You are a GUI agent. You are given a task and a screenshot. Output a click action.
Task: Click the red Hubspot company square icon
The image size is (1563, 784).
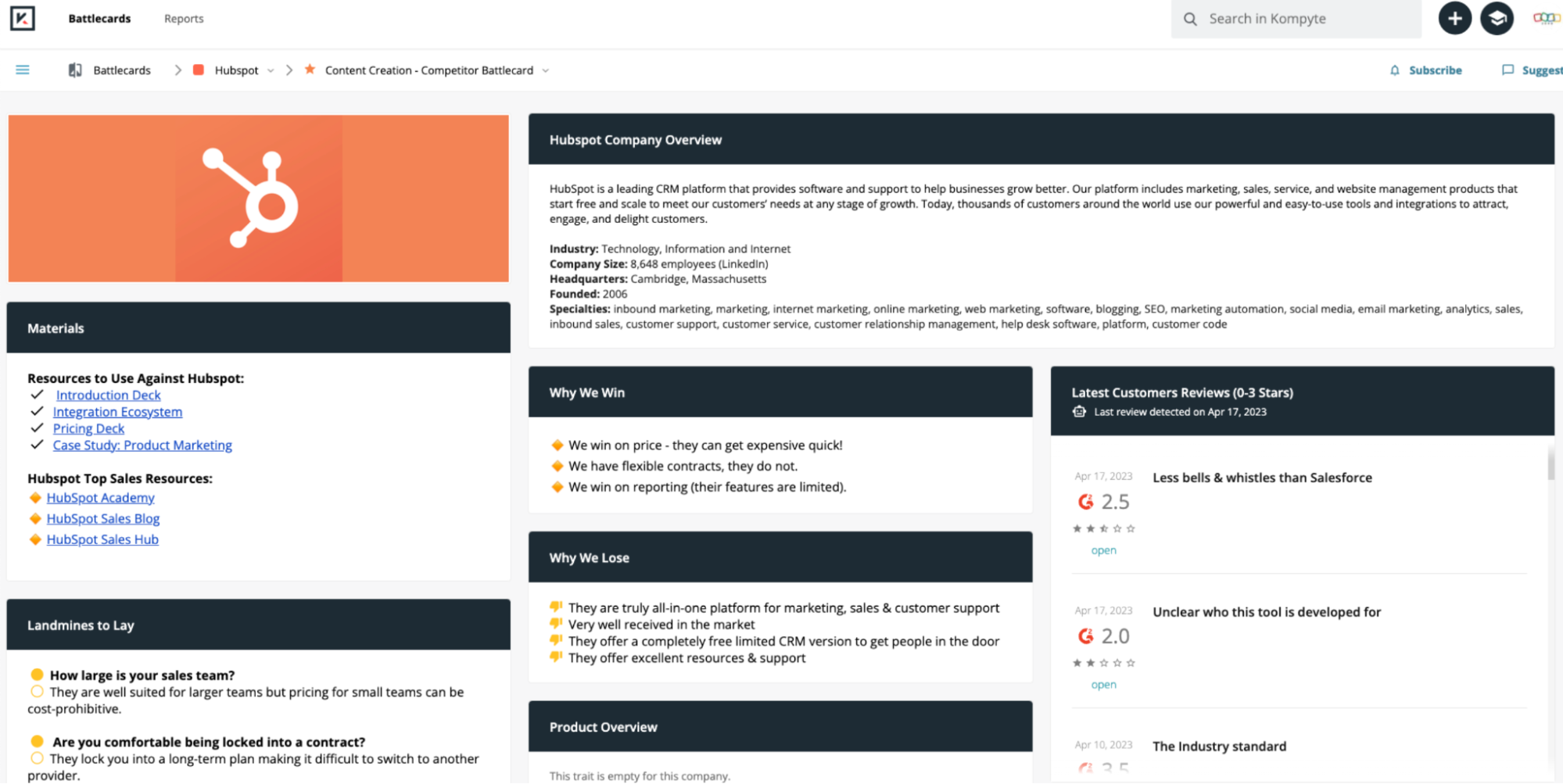click(199, 70)
